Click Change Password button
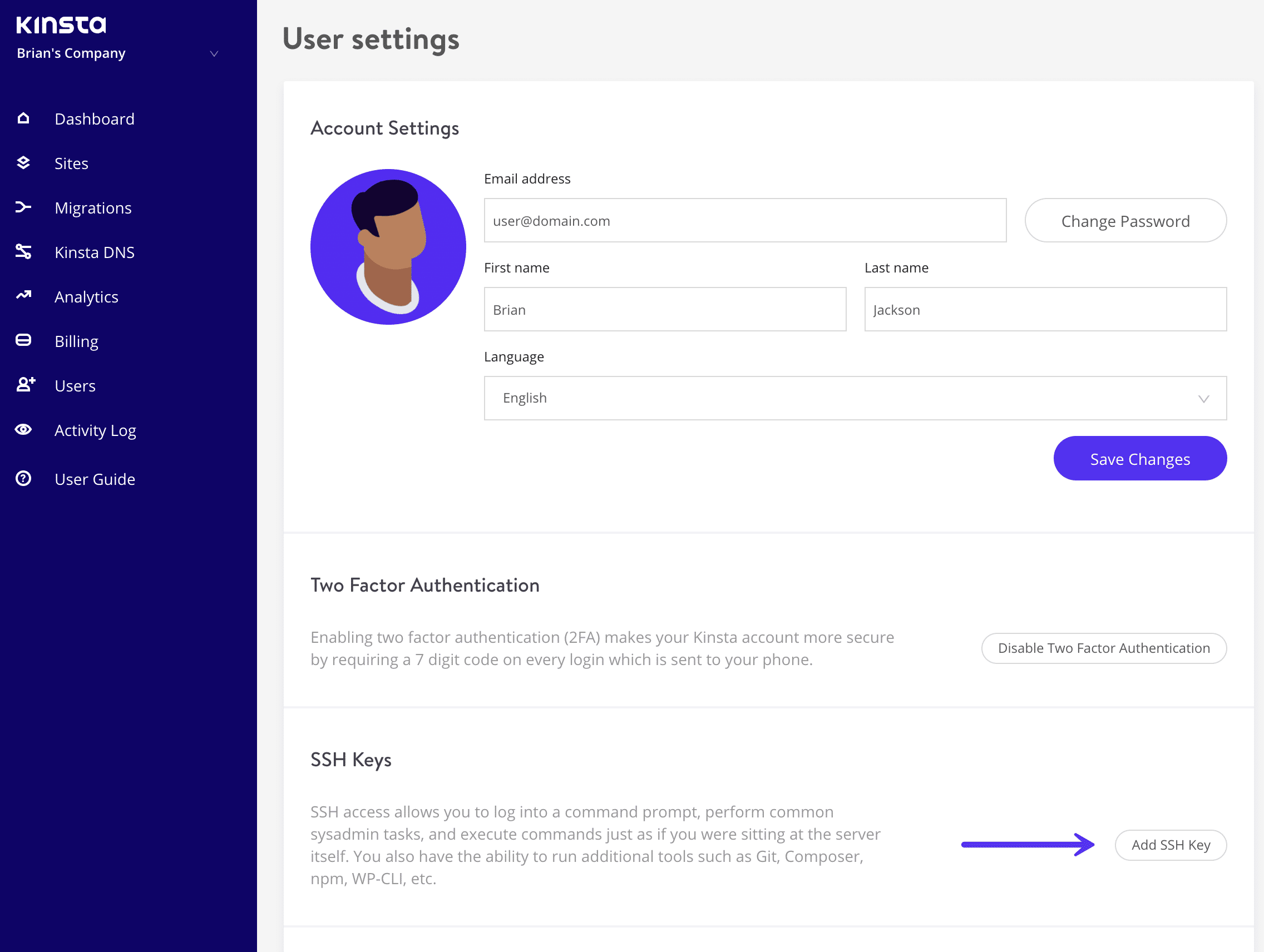1264x952 pixels. click(x=1125, y=220)
